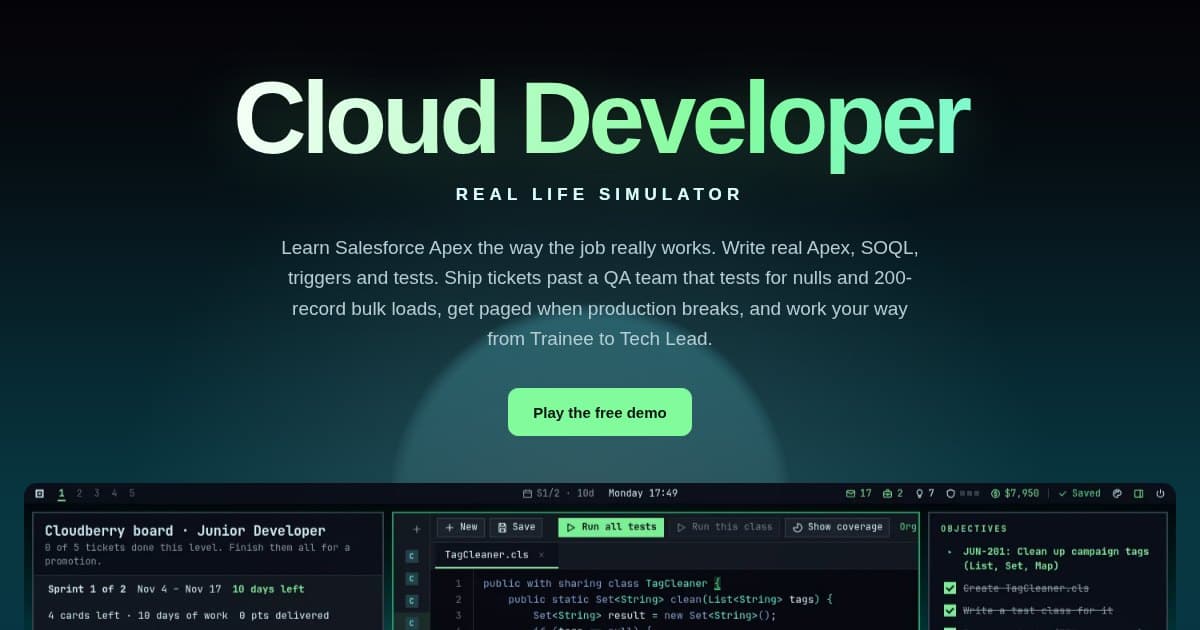Click the Sprint 1 of 2 label
The width and height of the screenshot is (1200, 630).
[x=87, y=589]
